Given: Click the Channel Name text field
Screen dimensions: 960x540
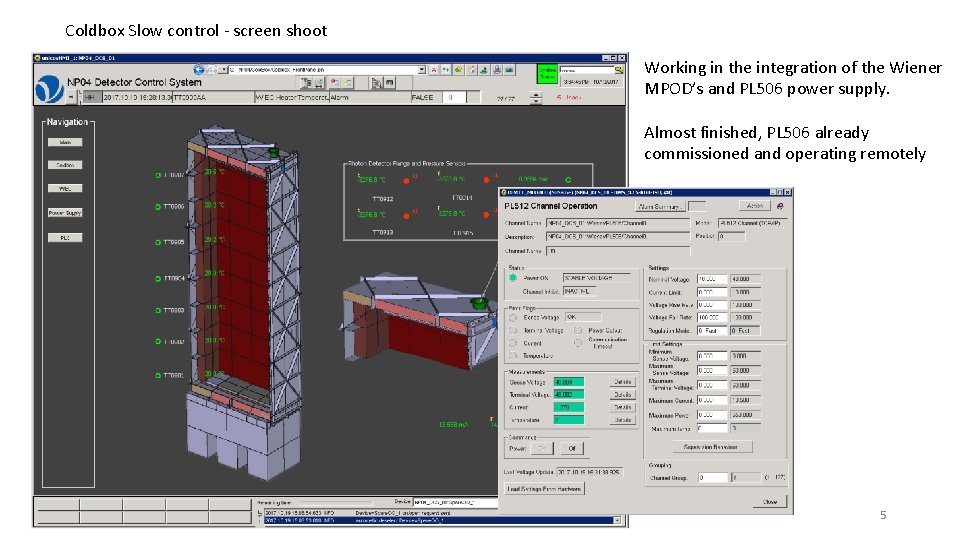Looking at the screenshot, I should [x=618, y=223].
